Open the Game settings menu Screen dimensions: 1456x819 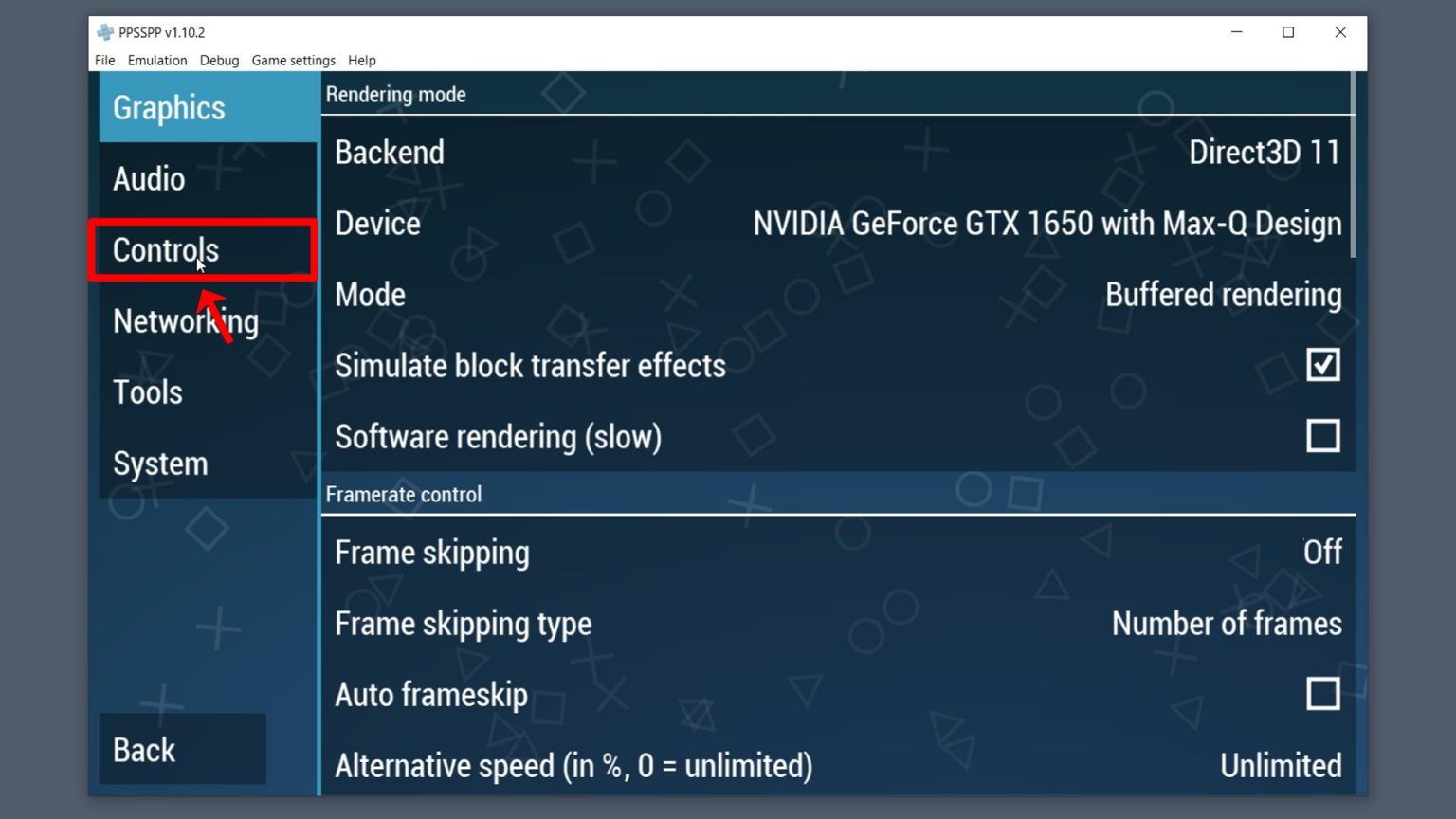pos(293,60)
